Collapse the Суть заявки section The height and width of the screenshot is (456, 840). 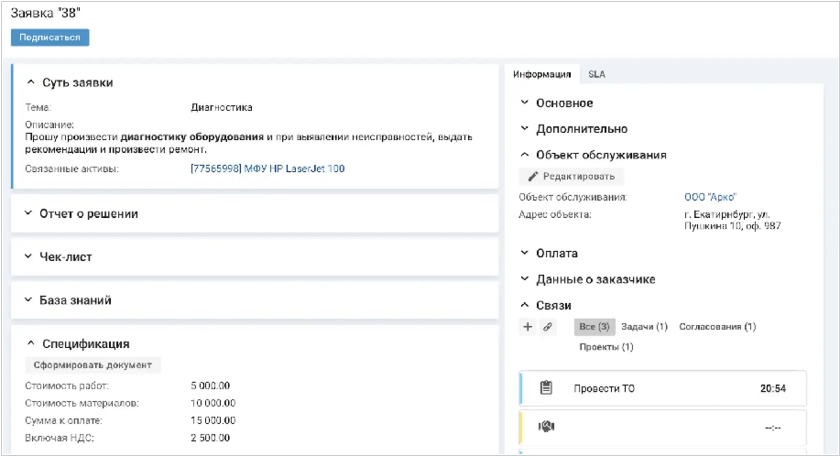(x=31, y=83)
